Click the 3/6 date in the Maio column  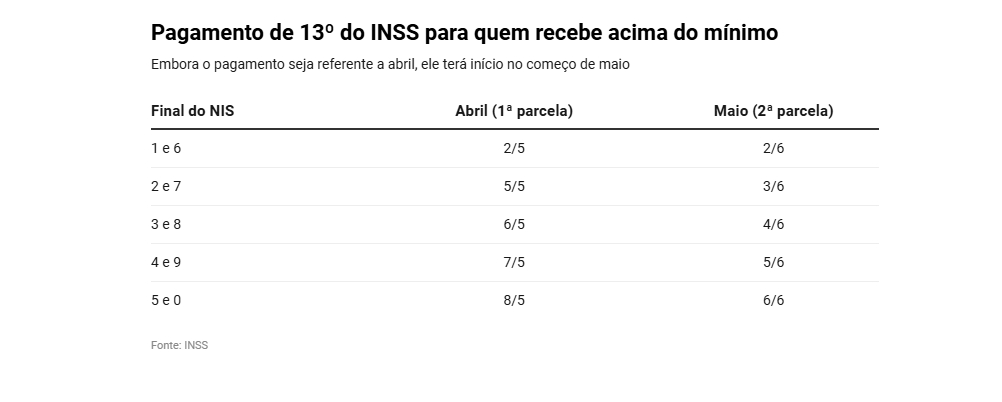click(773, 187)
